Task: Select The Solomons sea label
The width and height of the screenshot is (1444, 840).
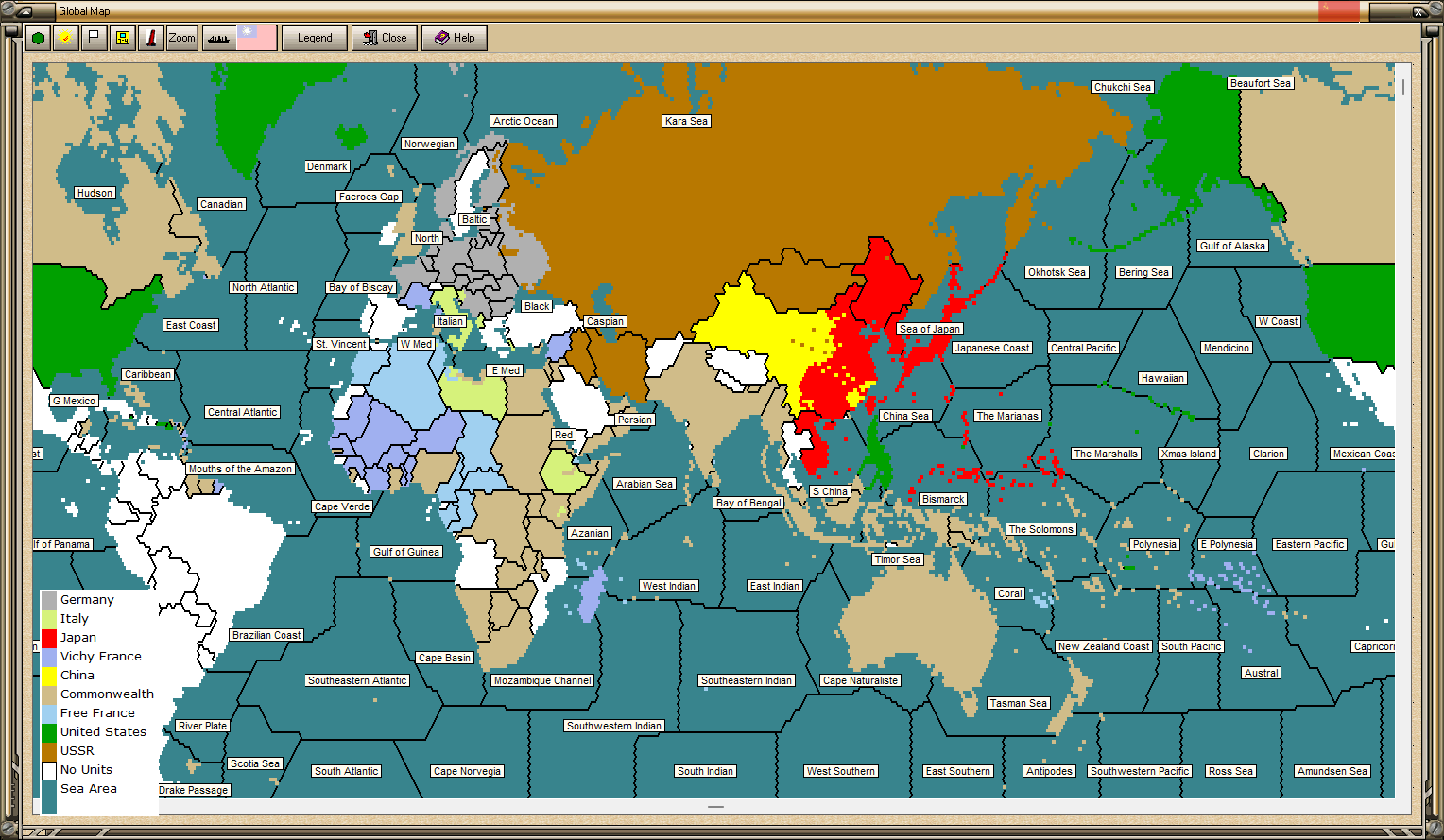Action: pyautogui.click(x=1040, y=529)
